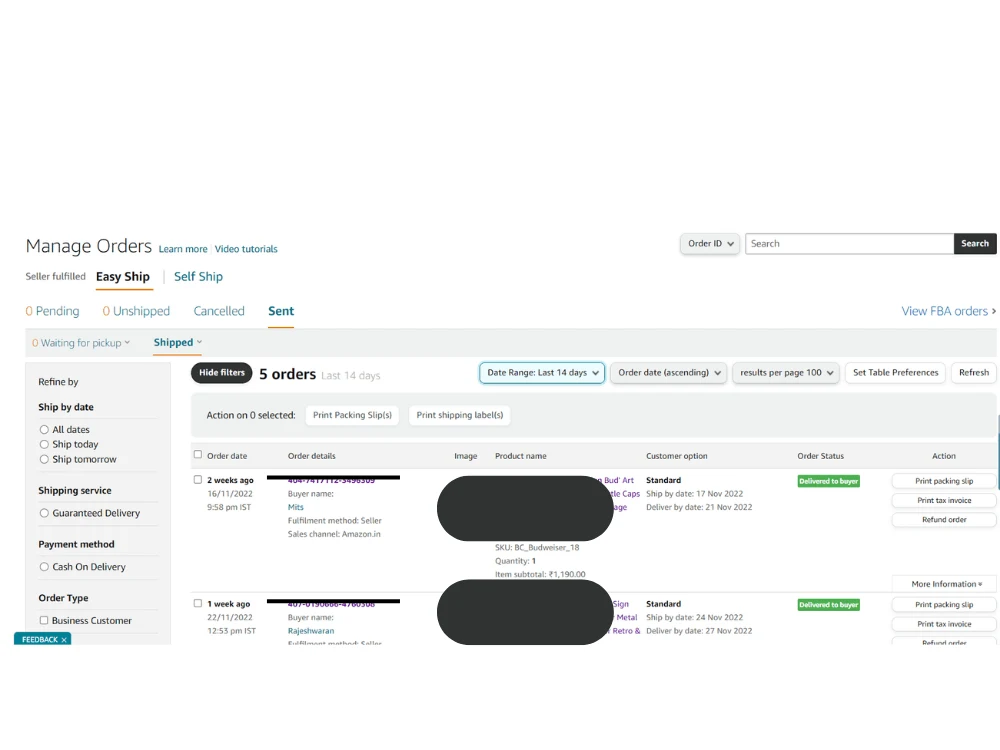
Task: Choose Guaranteed Delivery shipping service filter
Action: pyautogui.click(x=44, y=513)
